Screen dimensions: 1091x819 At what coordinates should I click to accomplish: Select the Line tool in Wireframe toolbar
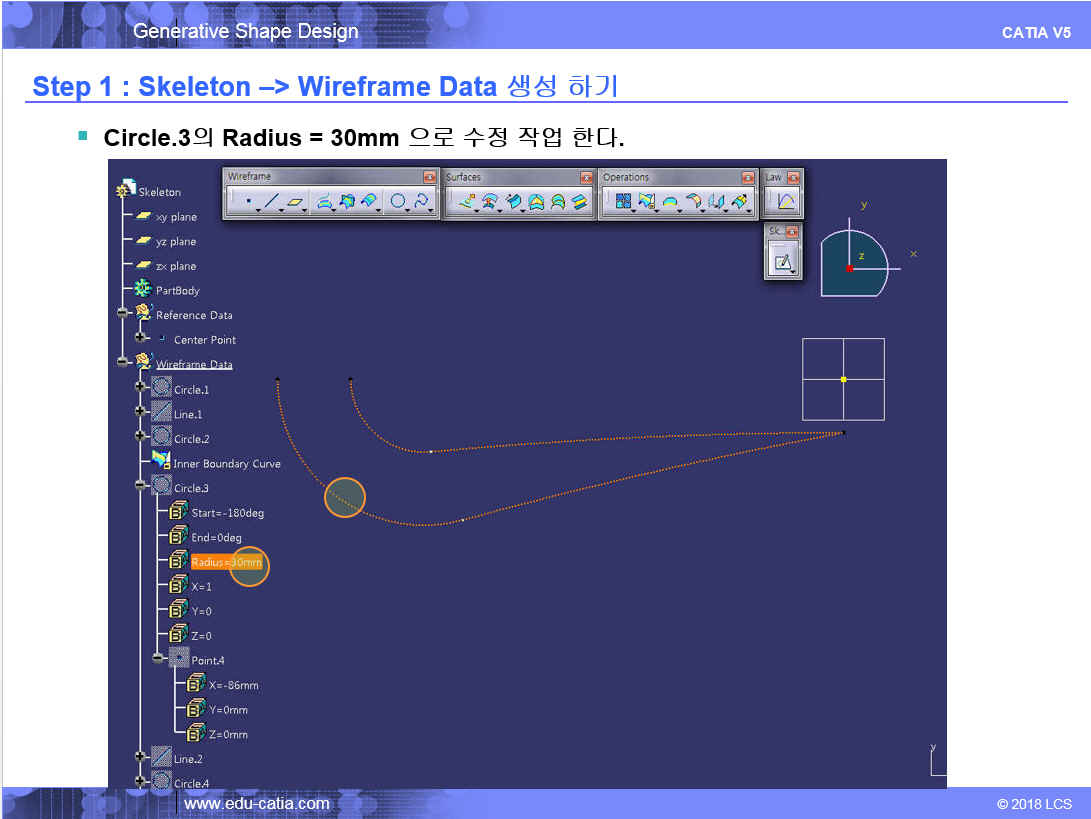pyautogui.click(x=270, y=201)
